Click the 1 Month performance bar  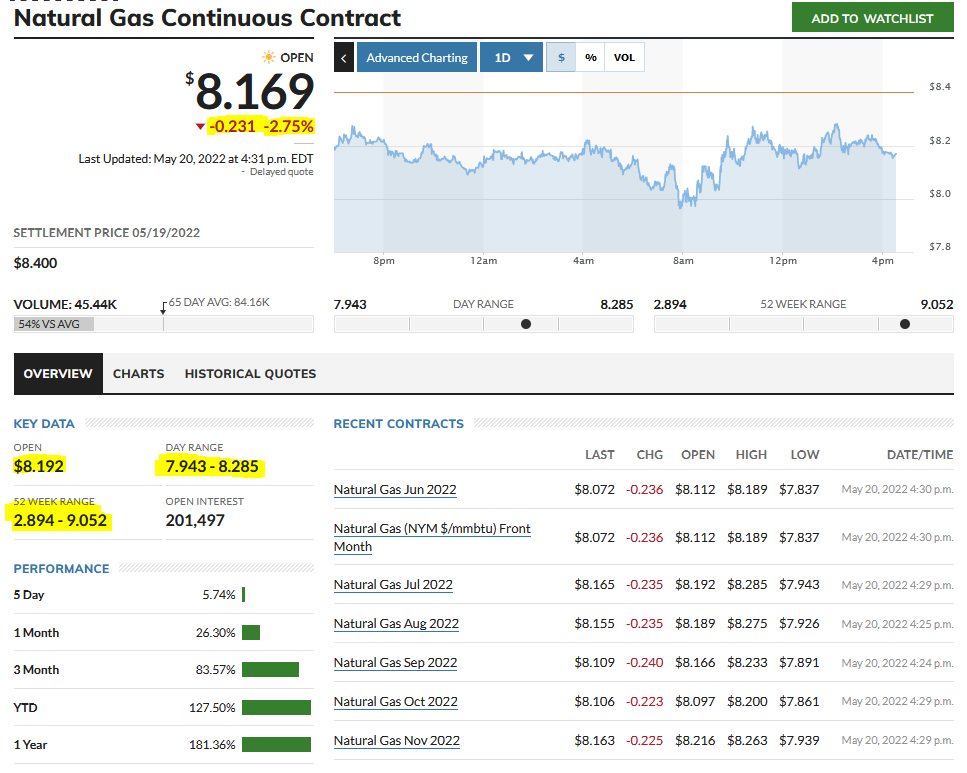[251, 632]
